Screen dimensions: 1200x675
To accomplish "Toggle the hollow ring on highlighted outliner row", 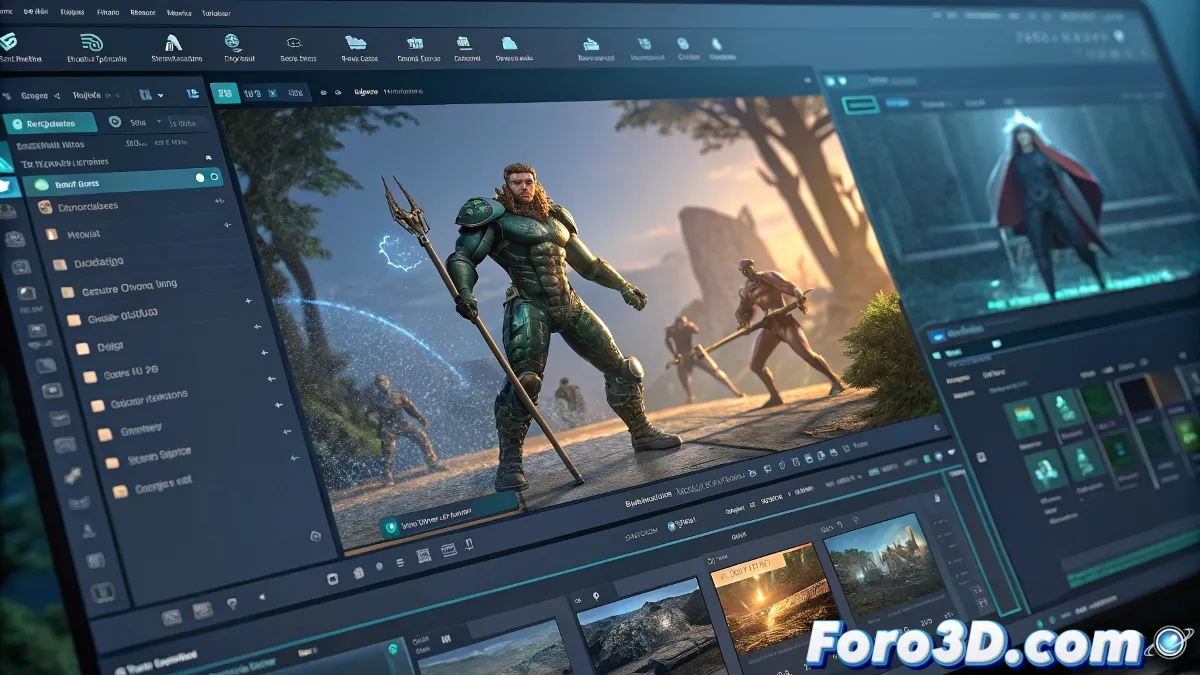I will [x=214, y=177].
